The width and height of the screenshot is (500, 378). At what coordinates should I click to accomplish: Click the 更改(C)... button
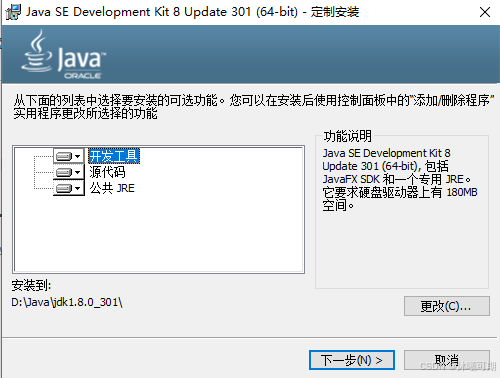coord(447,306)
